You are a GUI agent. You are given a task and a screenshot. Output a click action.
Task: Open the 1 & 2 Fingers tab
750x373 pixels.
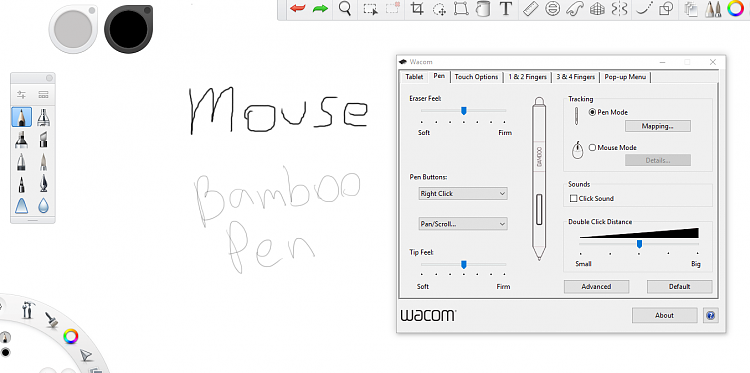528,77
